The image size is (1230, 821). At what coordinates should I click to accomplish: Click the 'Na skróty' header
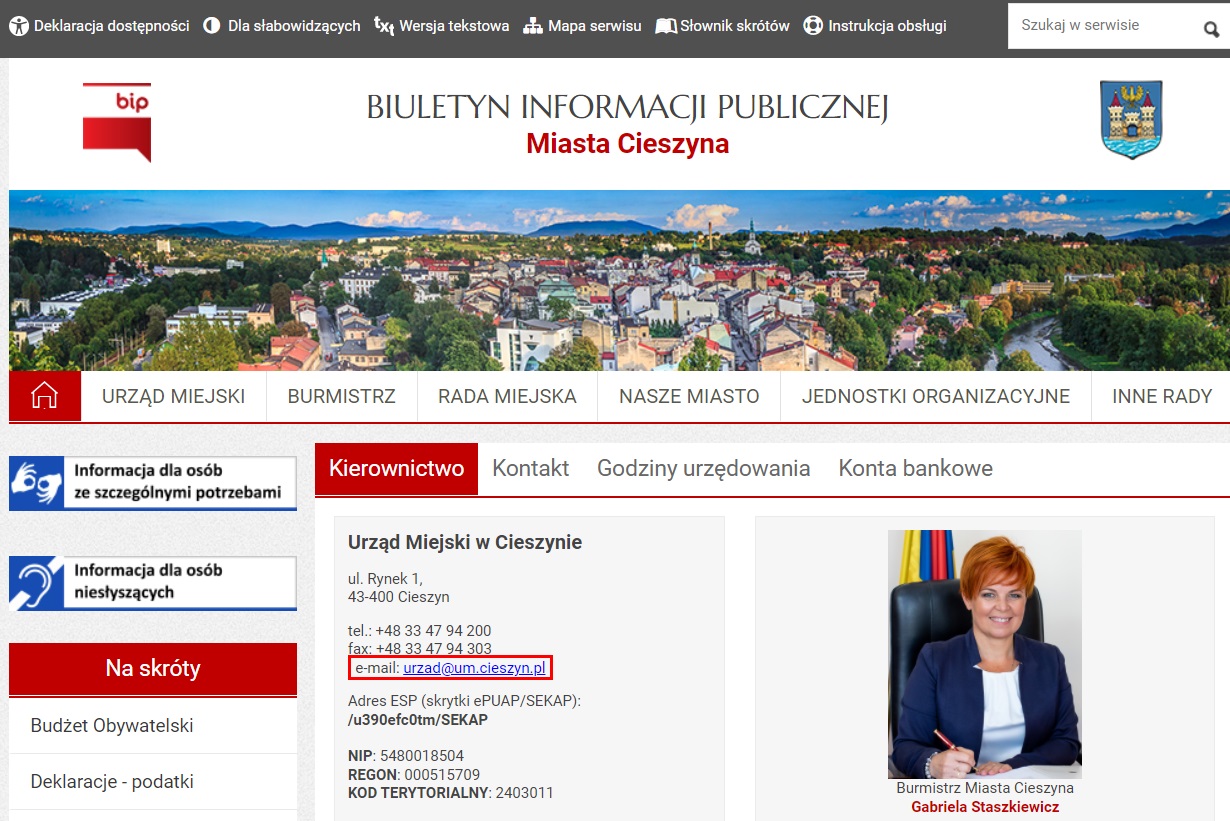tap(153, 668)
